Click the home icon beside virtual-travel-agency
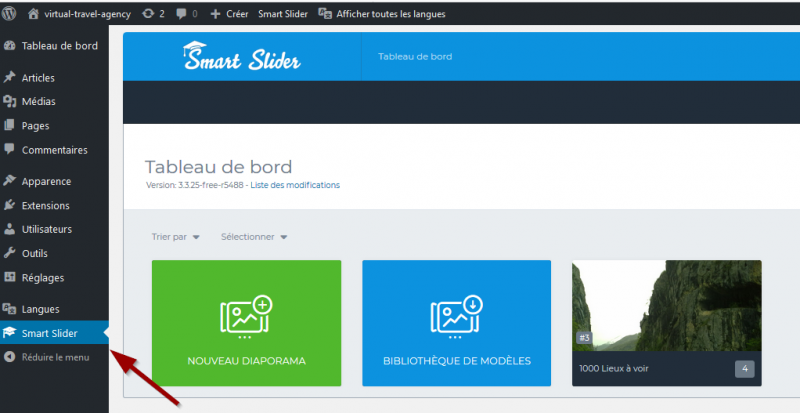Image resolution: width=800 pixels, height=413 pixels. coord(33,14)
